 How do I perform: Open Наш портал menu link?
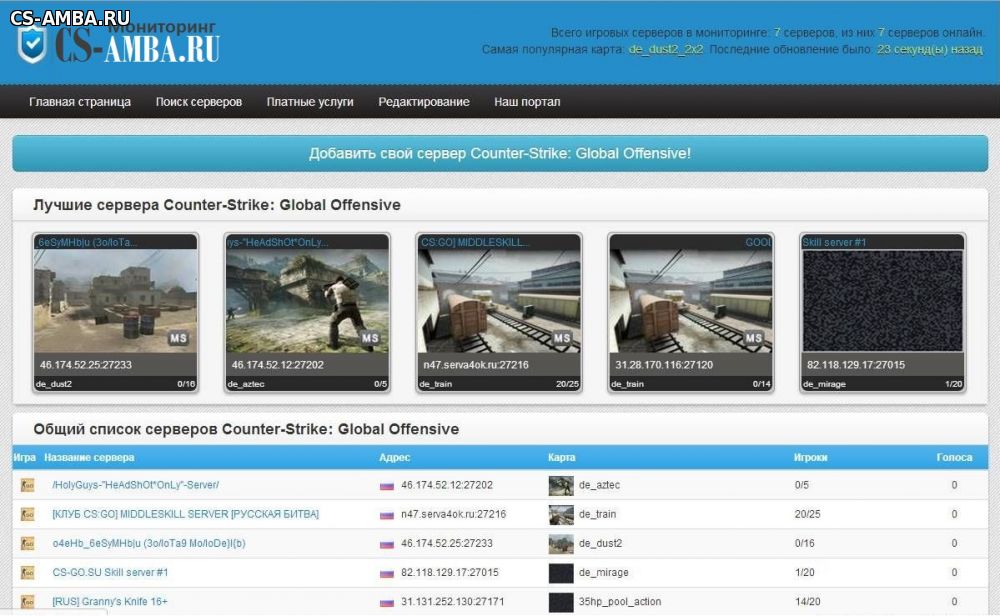tap(527, 102)
